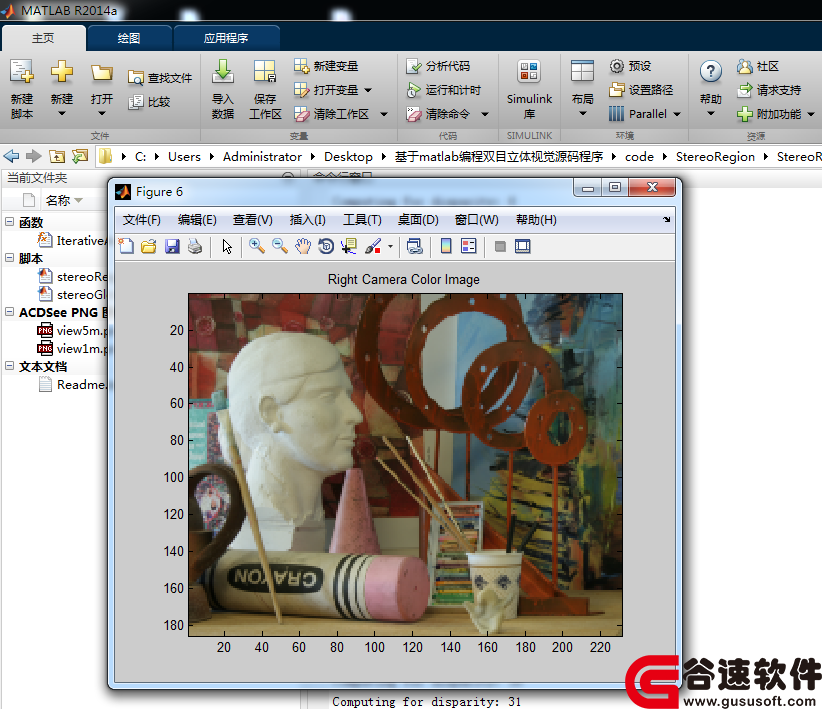Select the view1m PNG file
Image resolution: width=822 pixels, height=709 pixels.
(72, 349)
